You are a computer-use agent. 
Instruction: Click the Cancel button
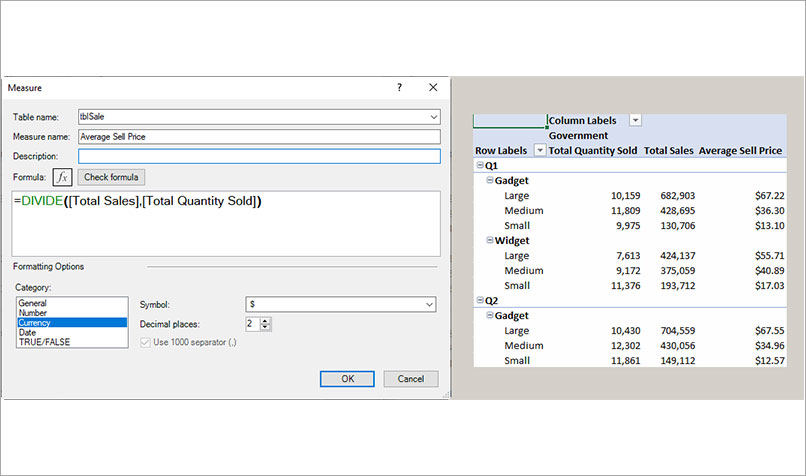[x=411, y=379]
